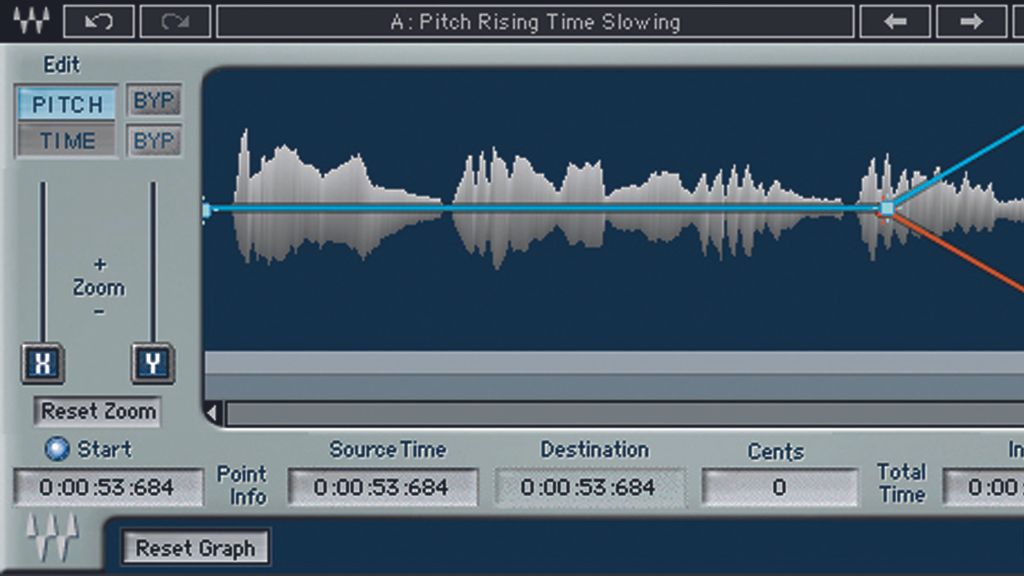The image size is (1024, 576).
Task: Click the horizontal scrollbar below the waveform
Action: click(x=600, y=412)
